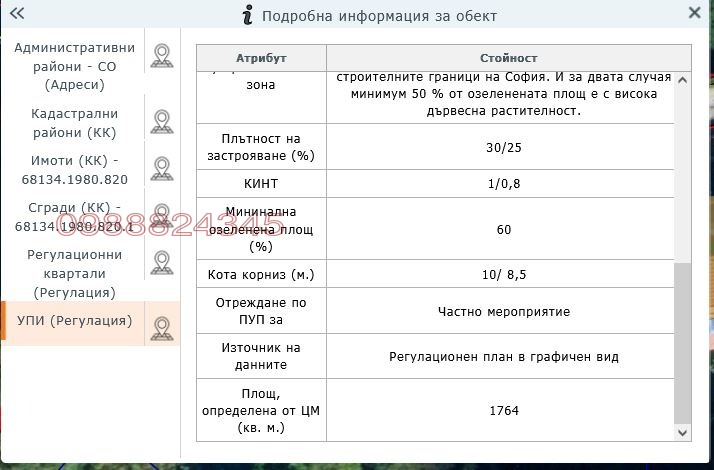Image resolution: width=714 pixels, height=470 pixels.
Task: Select the КИНТ attribute cell
Action: point(261,184)
